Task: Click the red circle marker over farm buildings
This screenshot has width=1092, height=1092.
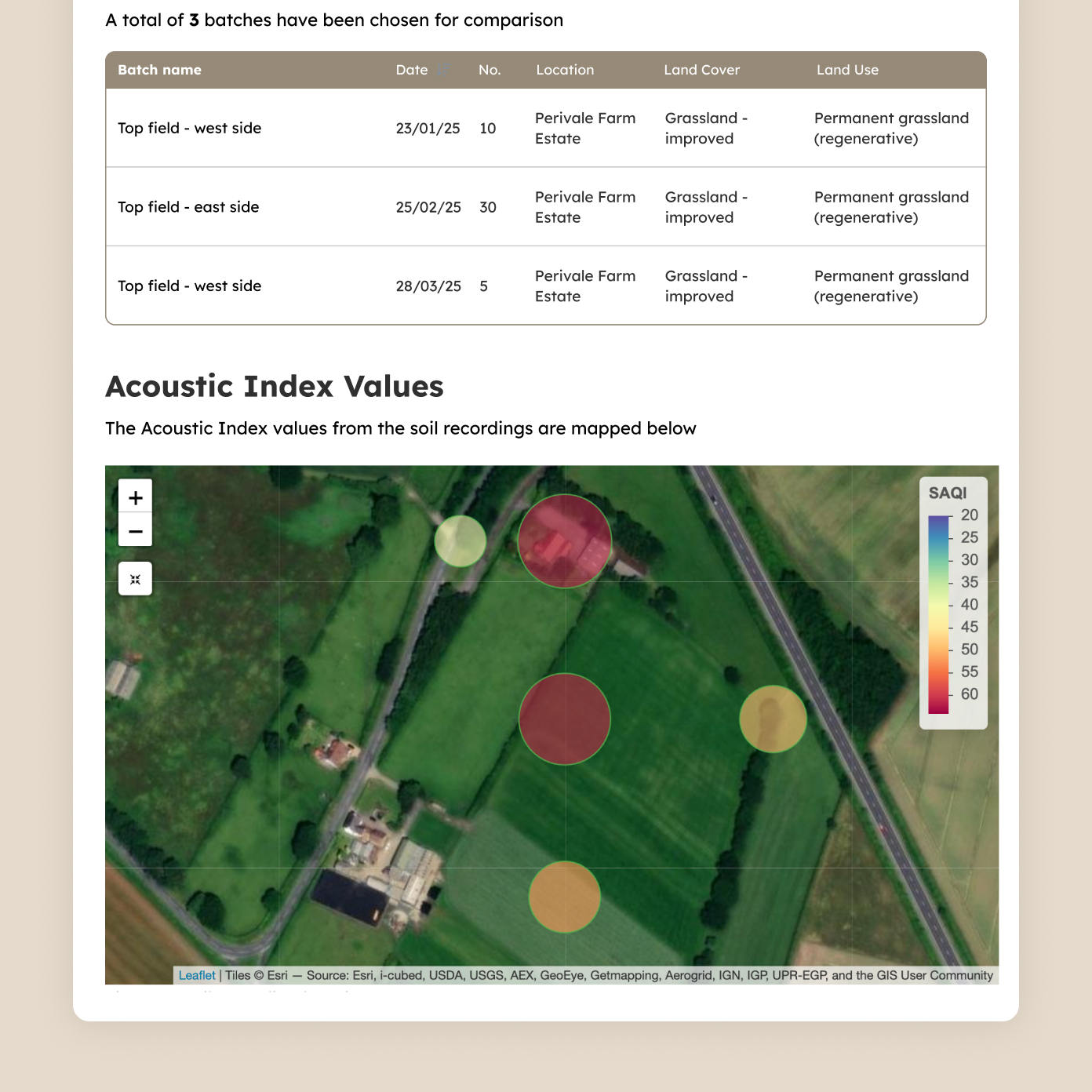Action: [564, 541]
